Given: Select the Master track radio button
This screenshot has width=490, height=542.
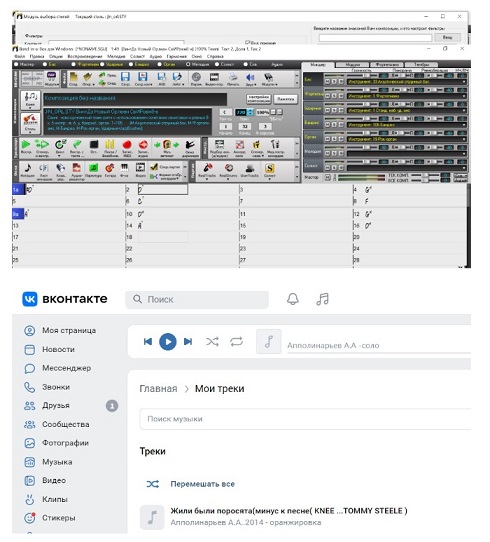Looking at the screenshot, I should click(16, 64).
